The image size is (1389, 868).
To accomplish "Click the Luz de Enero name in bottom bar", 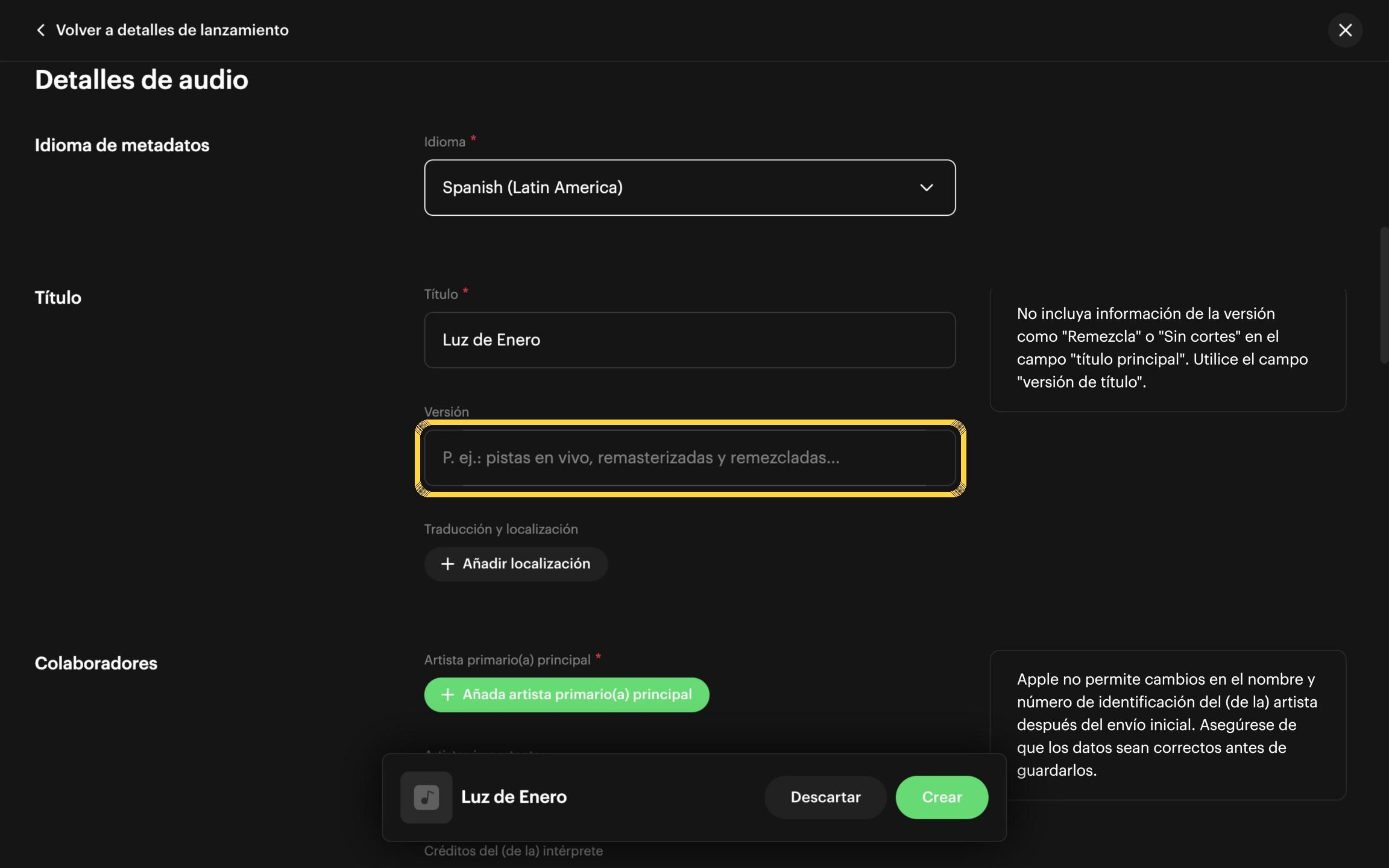I will point(514,797).
